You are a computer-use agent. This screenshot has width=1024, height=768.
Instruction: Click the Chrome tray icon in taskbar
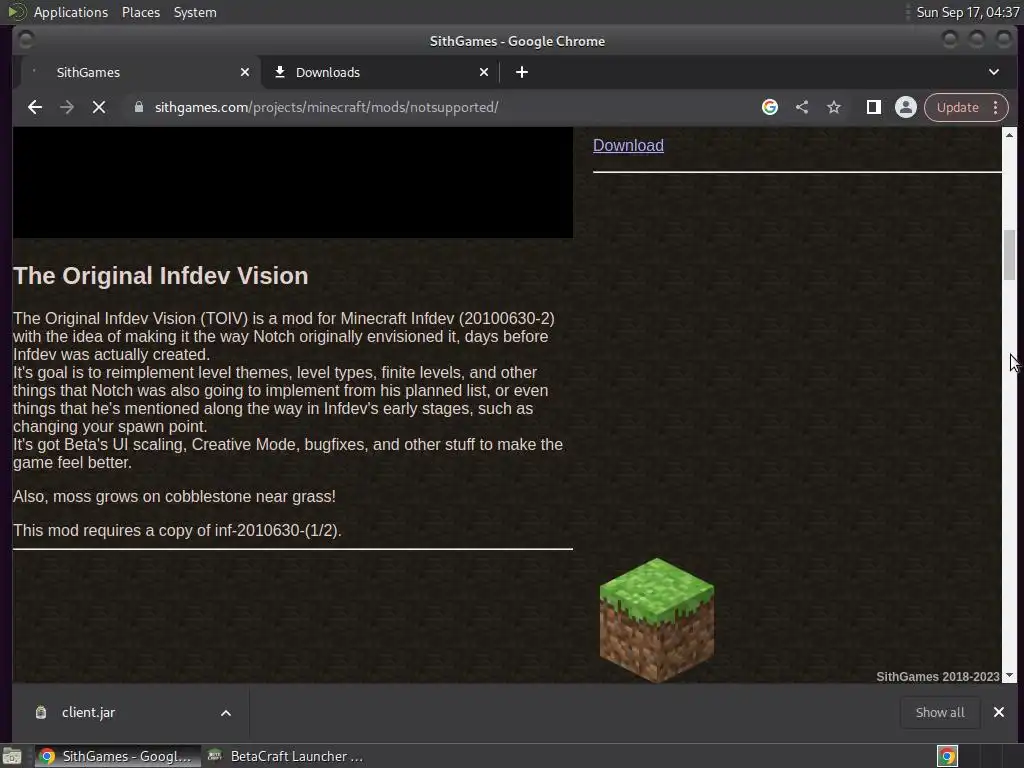point(947,756)
